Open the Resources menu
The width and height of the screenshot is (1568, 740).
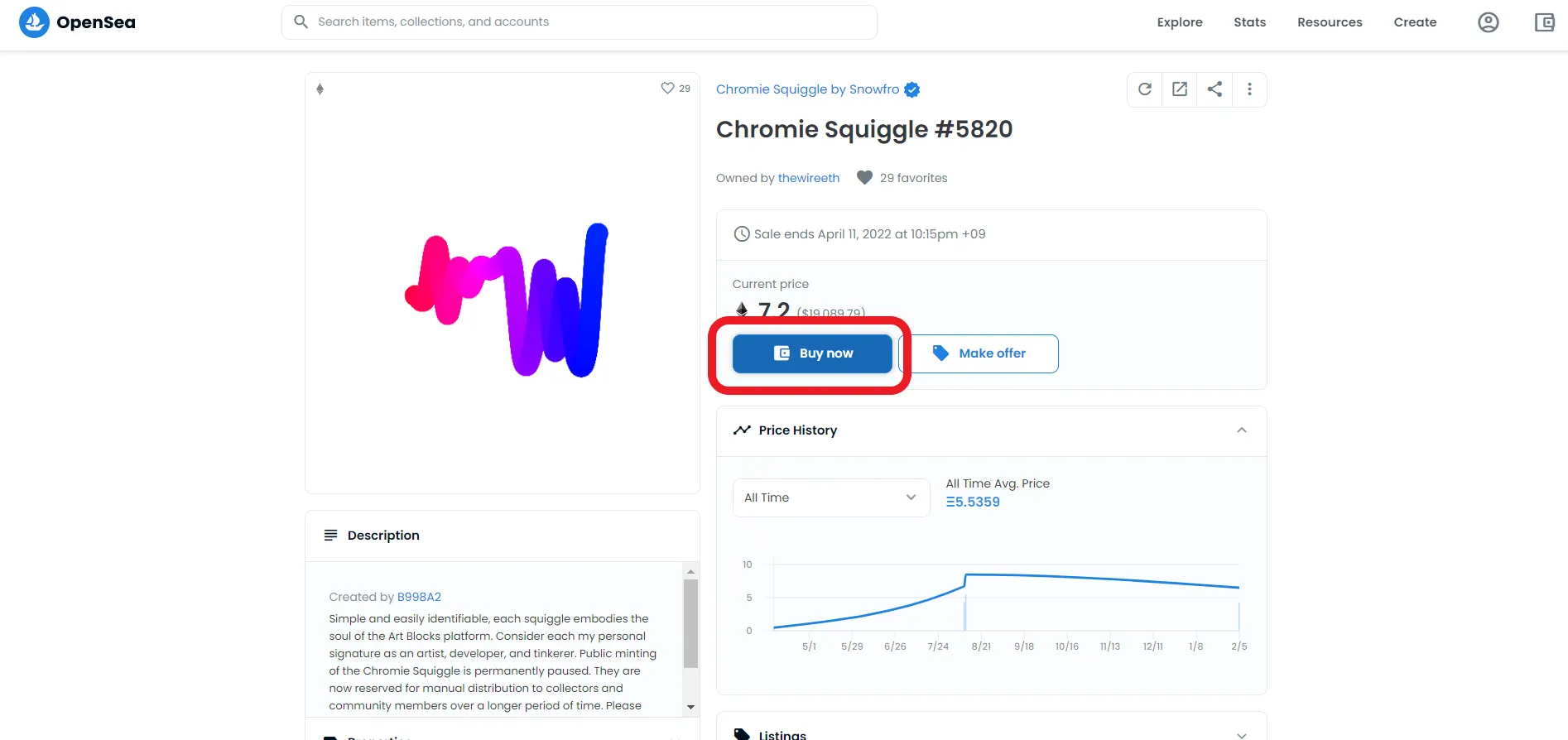pos(1329,22)
